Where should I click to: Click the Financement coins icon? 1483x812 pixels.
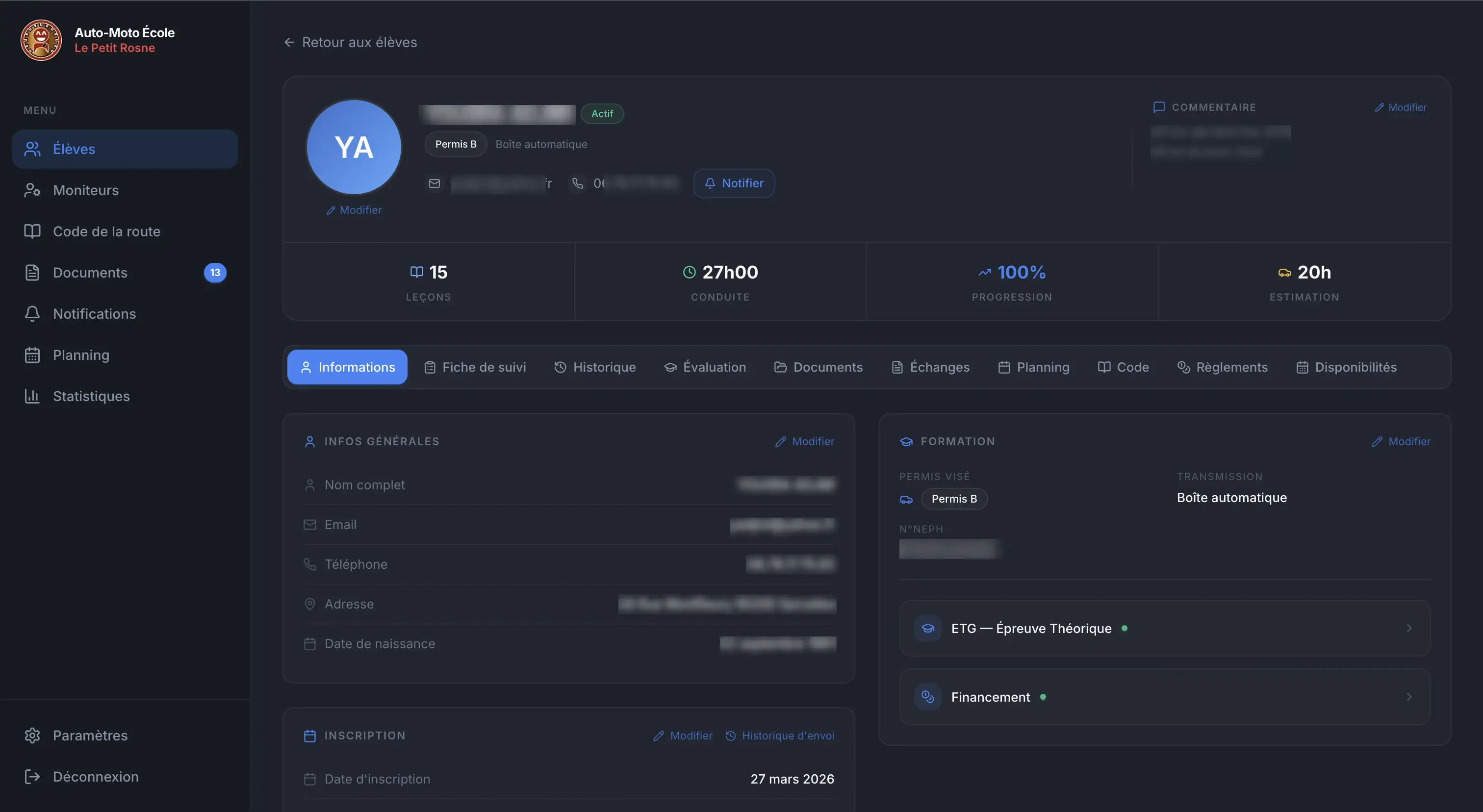927,697
